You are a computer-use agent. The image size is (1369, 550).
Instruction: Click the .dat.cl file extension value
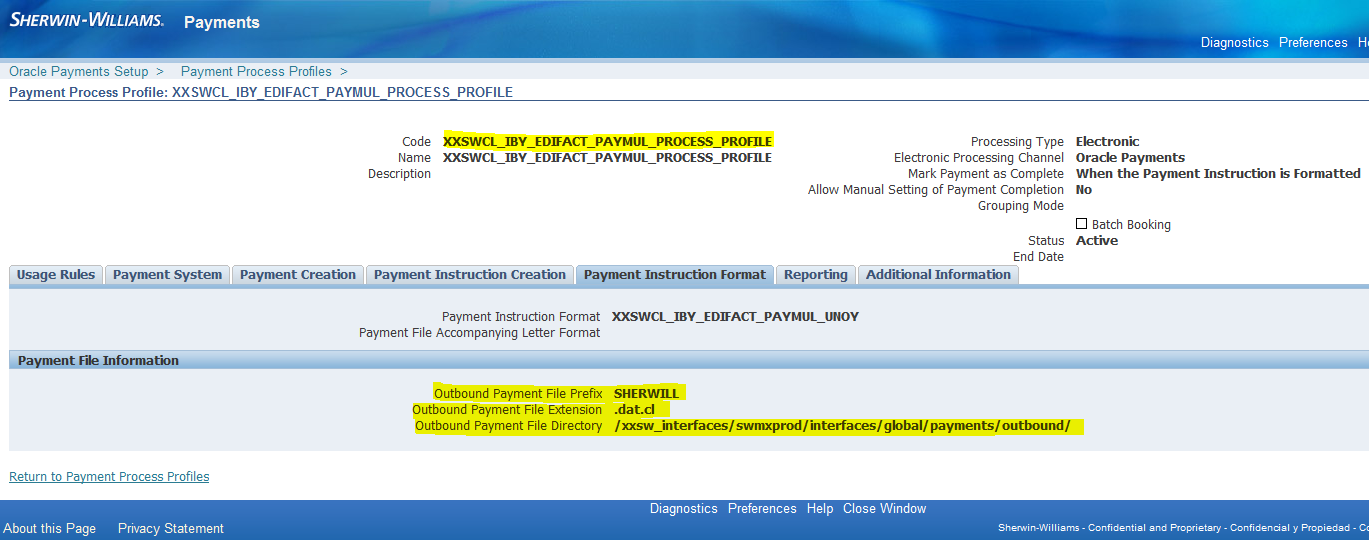click(x=635, y=410)
